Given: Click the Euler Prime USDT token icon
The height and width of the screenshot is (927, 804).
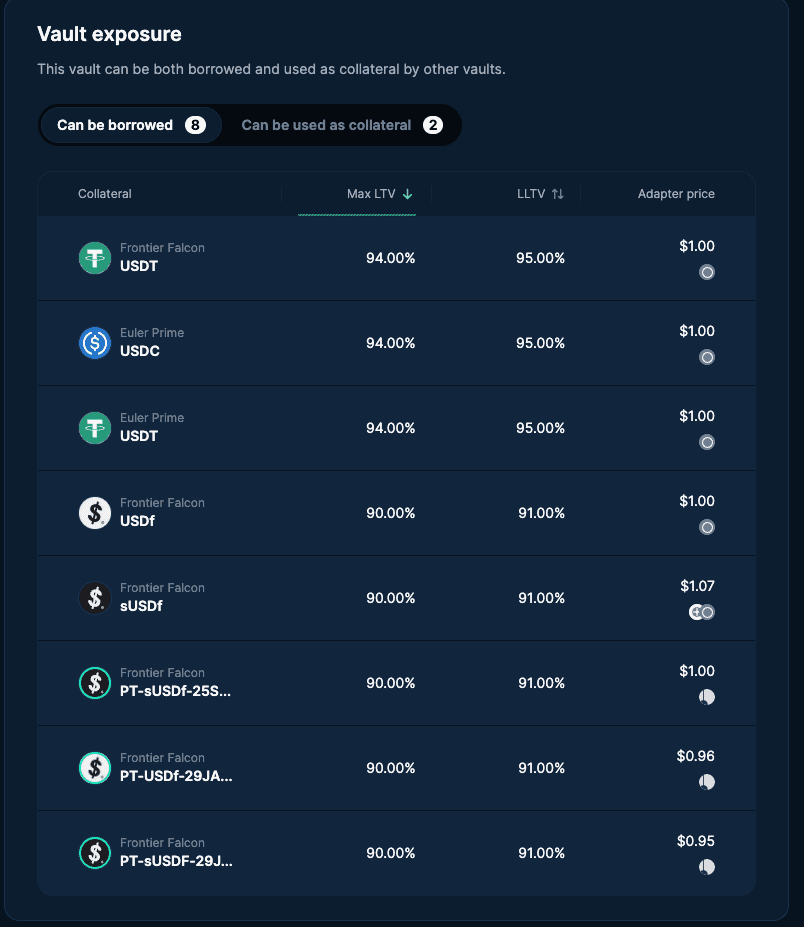Looking at the screenshot, I should [x=95, y=428].
